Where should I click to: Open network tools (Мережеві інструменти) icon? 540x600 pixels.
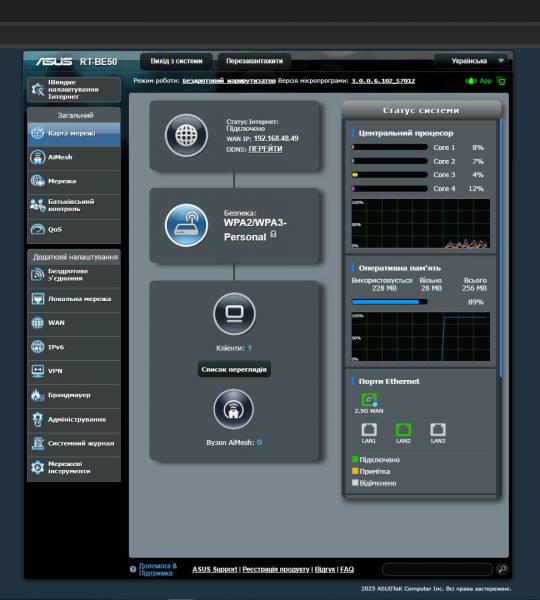pos(38,467)
